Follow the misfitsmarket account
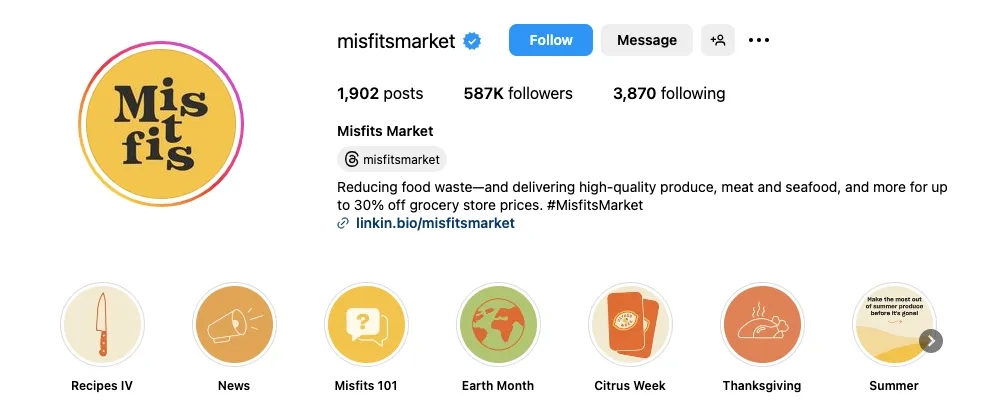Image resolution: width=993 pixels, height=416 pixels. [x=550, y=40]
